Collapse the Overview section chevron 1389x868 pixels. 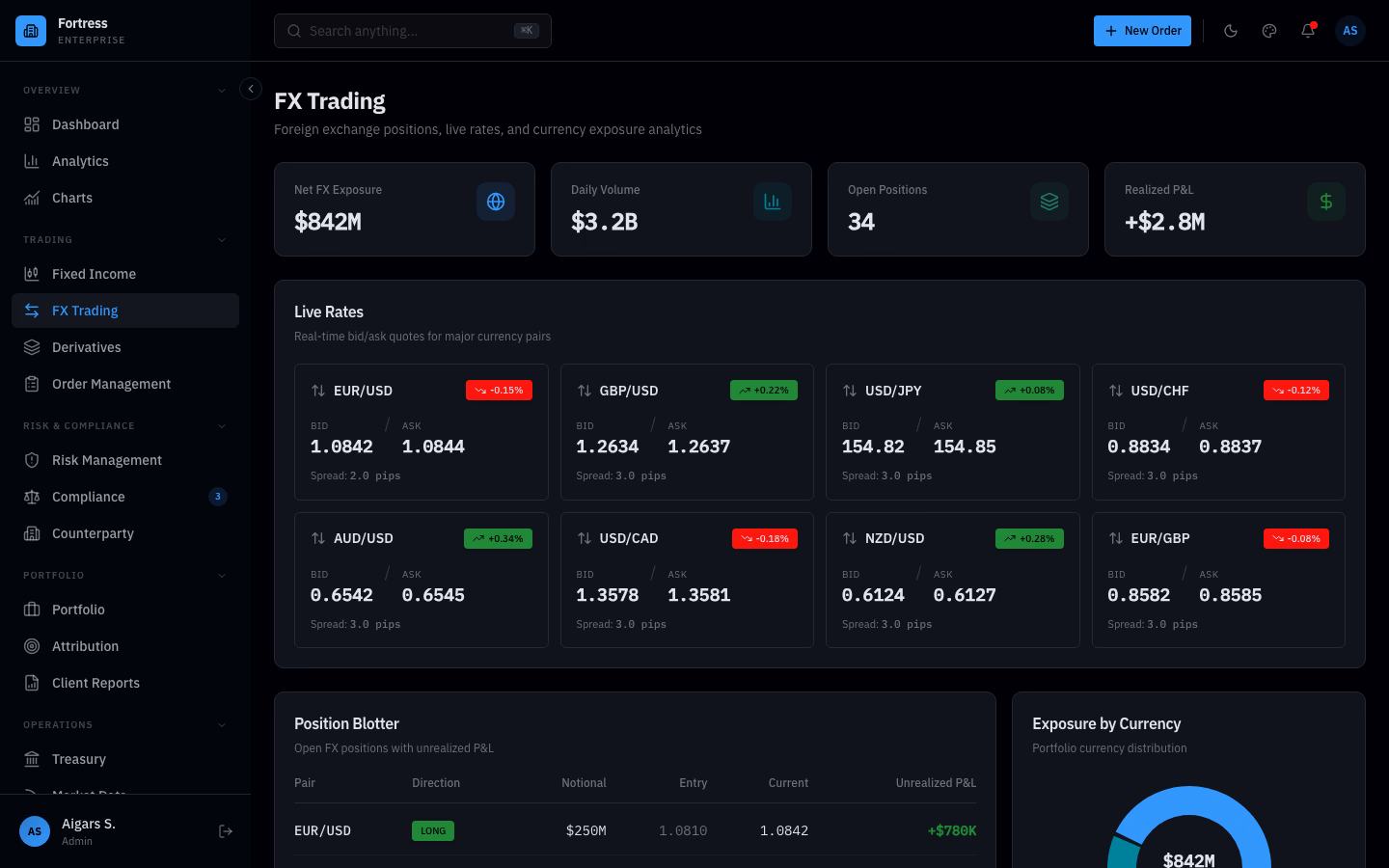(222, 91)
